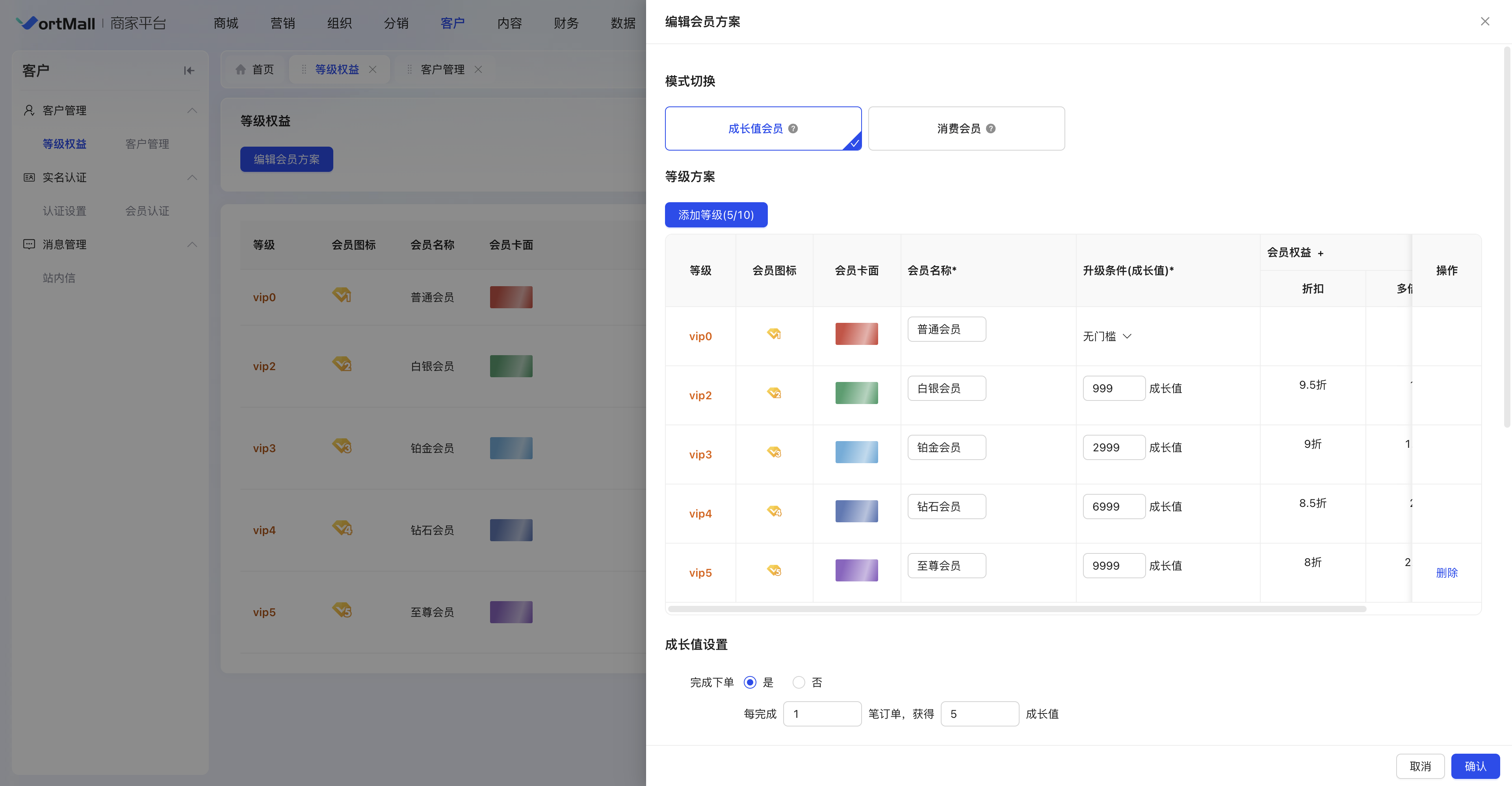The height and width of the screenshot is (786, 1512).
Task: Click the 白银会员 name input field
Action: 946,388
